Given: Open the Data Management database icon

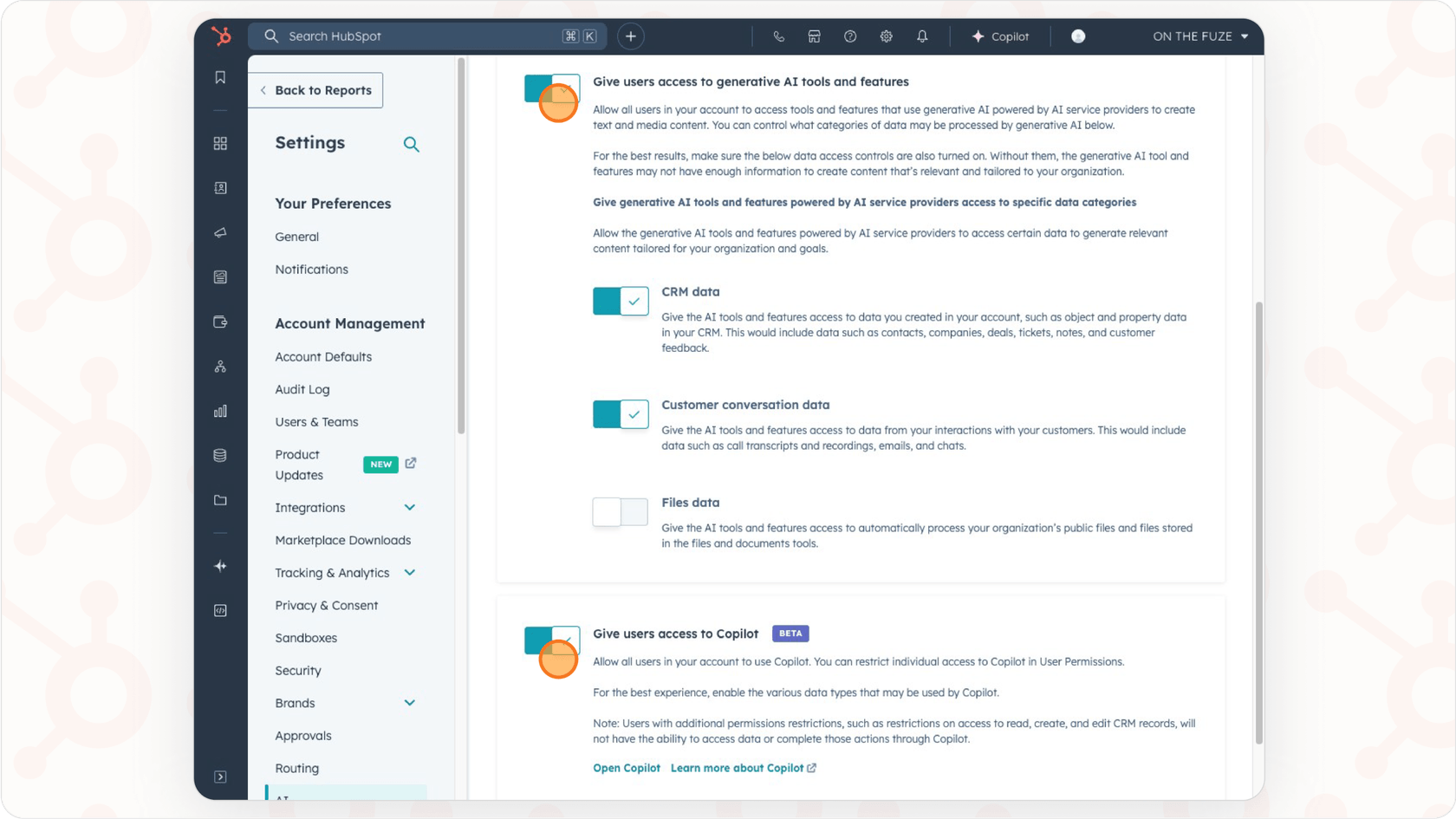Looking at the screenshot, I should pos(220,454).
